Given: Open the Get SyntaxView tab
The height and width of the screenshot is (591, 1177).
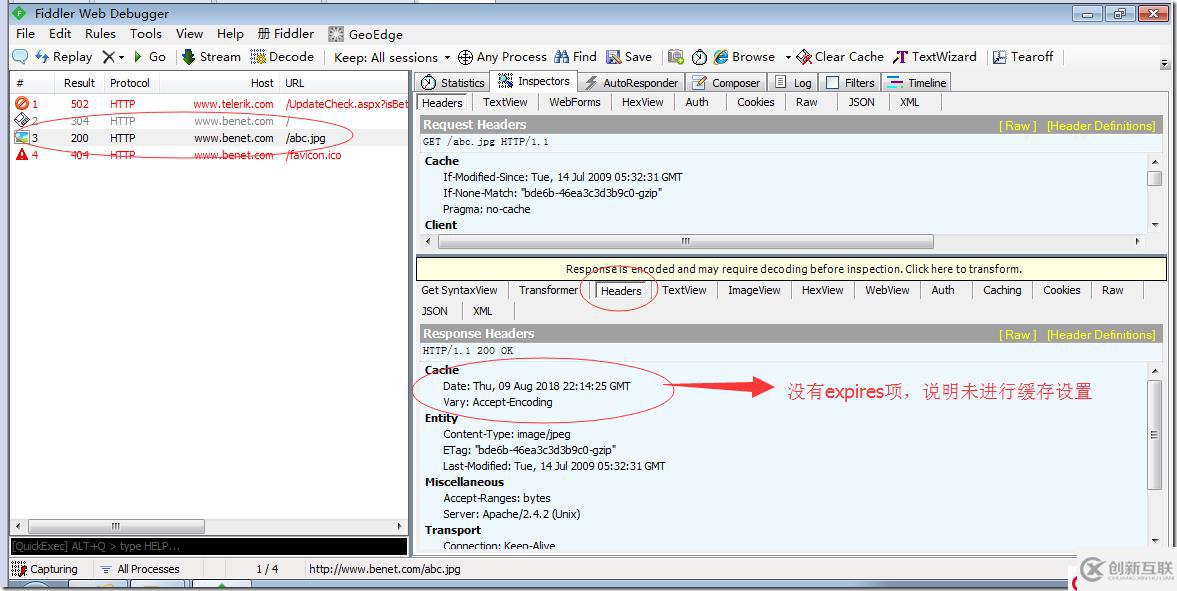Looking at the screenshot, I should coord(459,290).
